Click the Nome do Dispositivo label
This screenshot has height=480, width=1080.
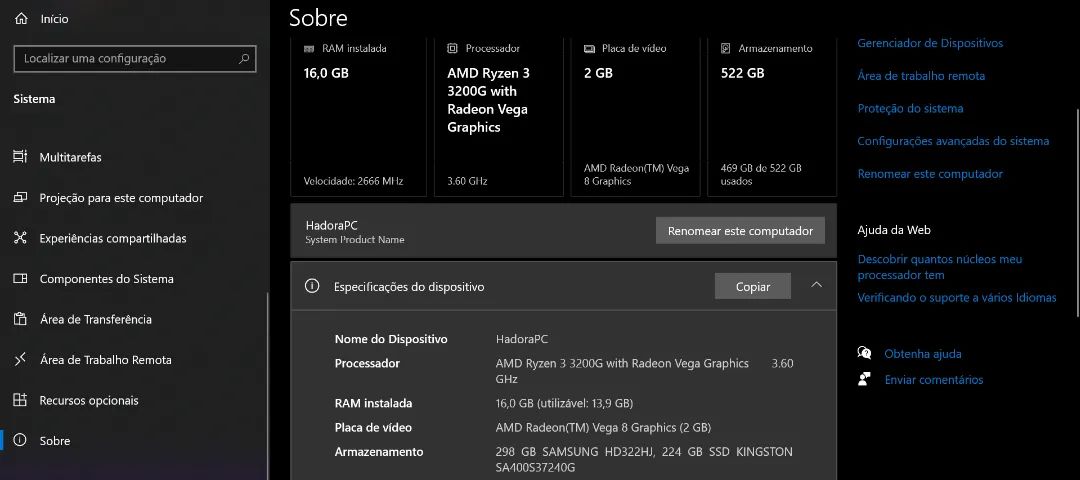coord(391,339)
